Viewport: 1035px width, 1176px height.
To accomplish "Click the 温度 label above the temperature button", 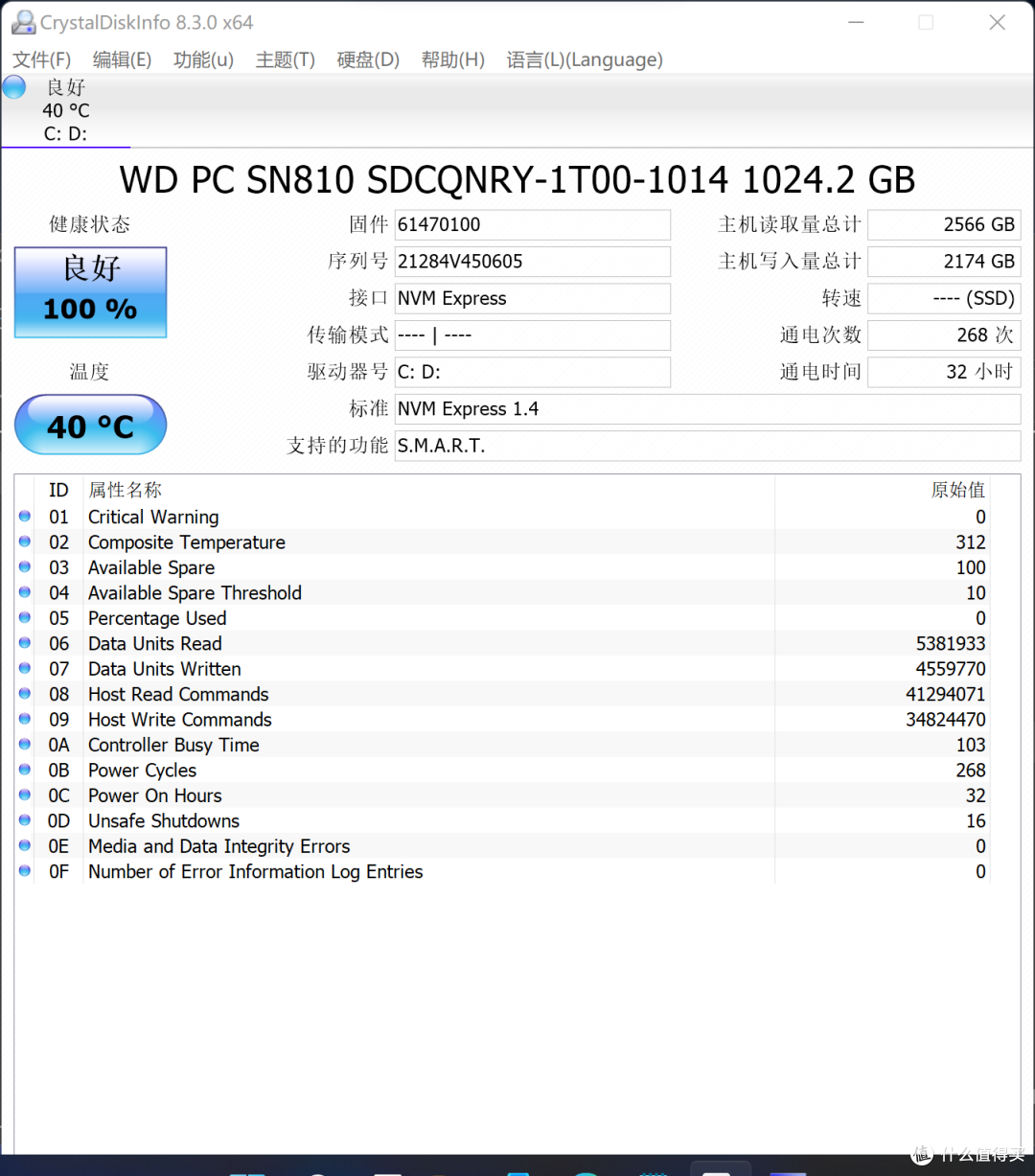I will point(90,372).
